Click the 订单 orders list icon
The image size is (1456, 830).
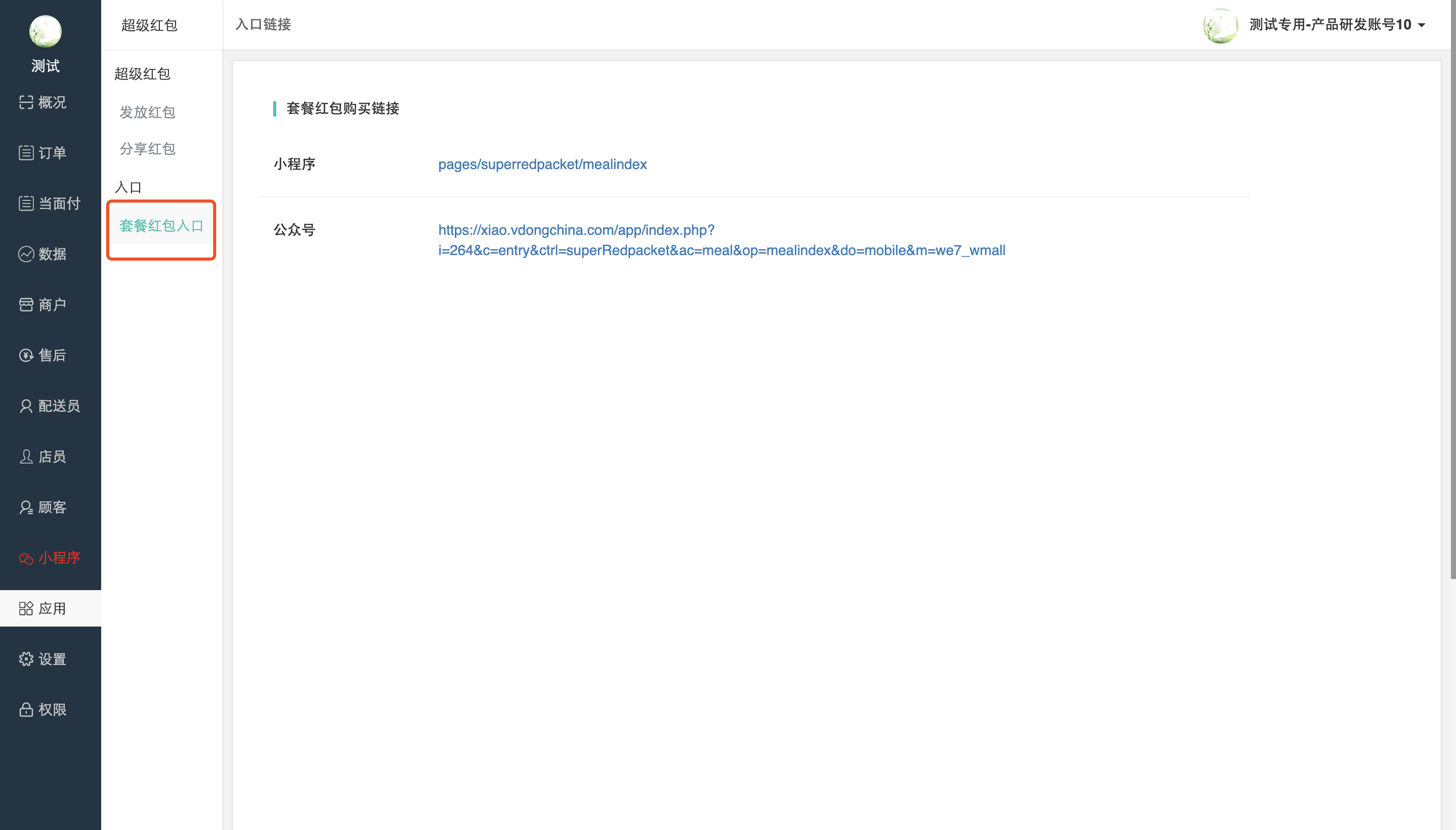coord(26,153)
